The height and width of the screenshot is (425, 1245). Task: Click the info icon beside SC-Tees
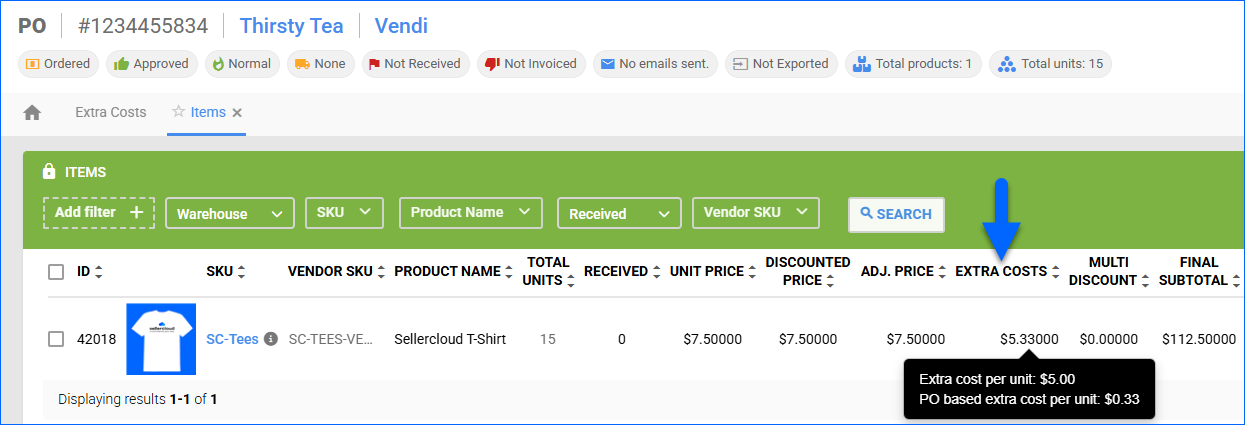(x=270, y=340)
